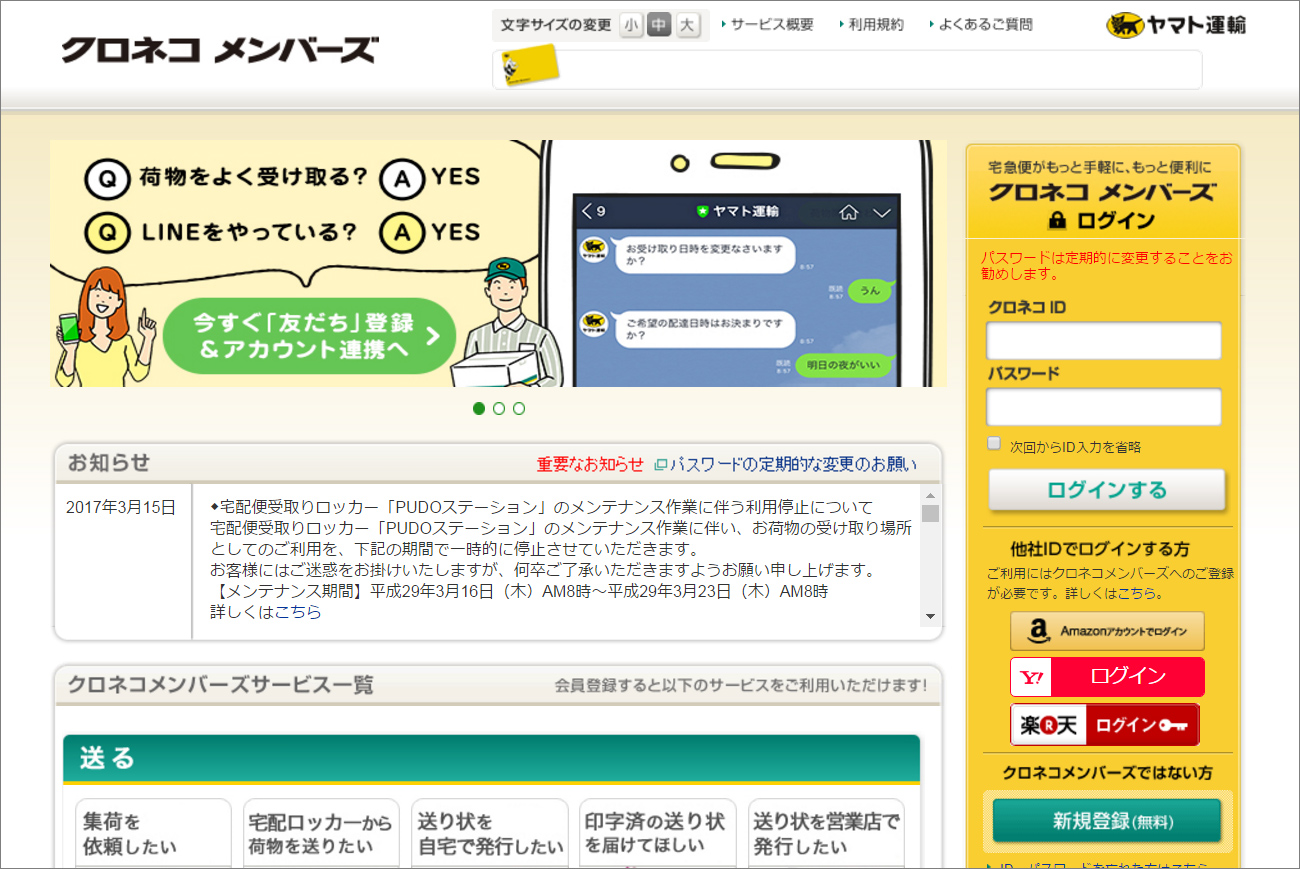Select the second carousel dot
Image resolution: width=1300 pixels, height=869 pixels.
(x=499, y=408)
